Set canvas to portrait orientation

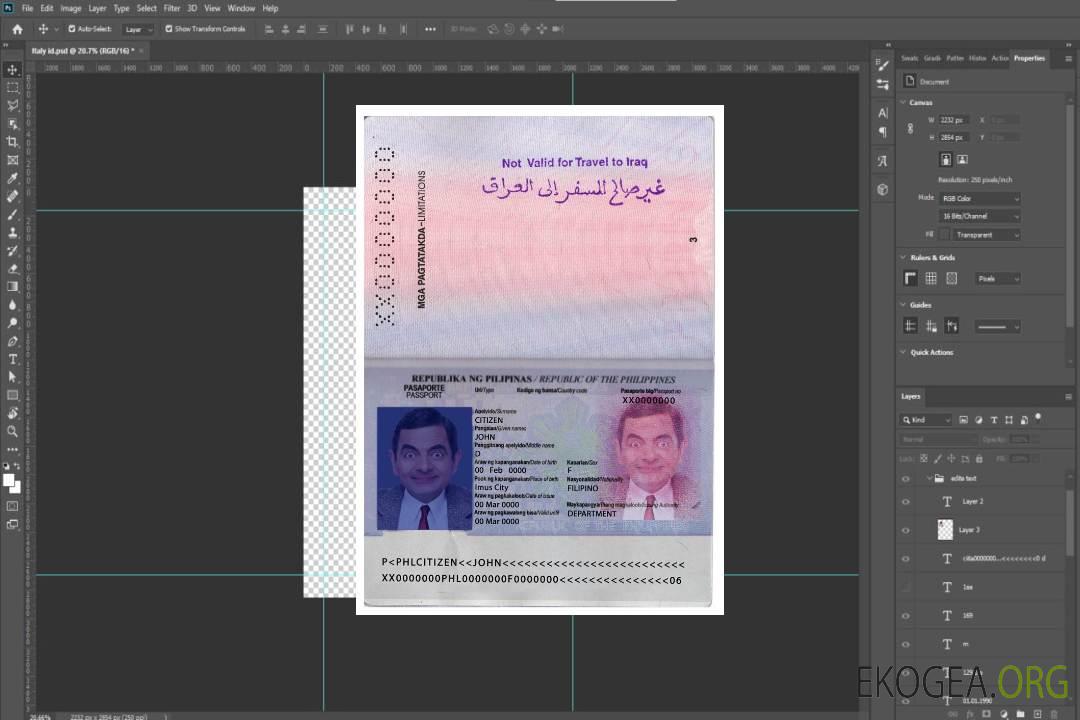pos(946,160)
